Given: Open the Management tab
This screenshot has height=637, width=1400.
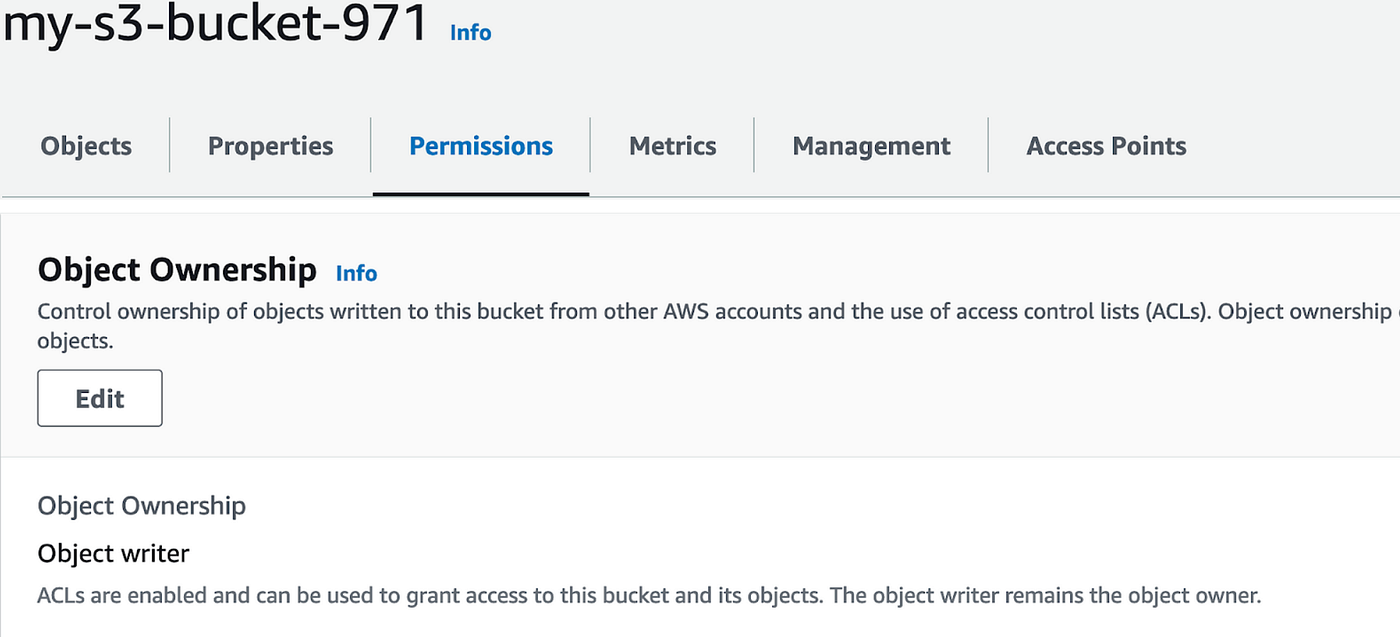Looking at the screenshot, I should pos(870,146).
